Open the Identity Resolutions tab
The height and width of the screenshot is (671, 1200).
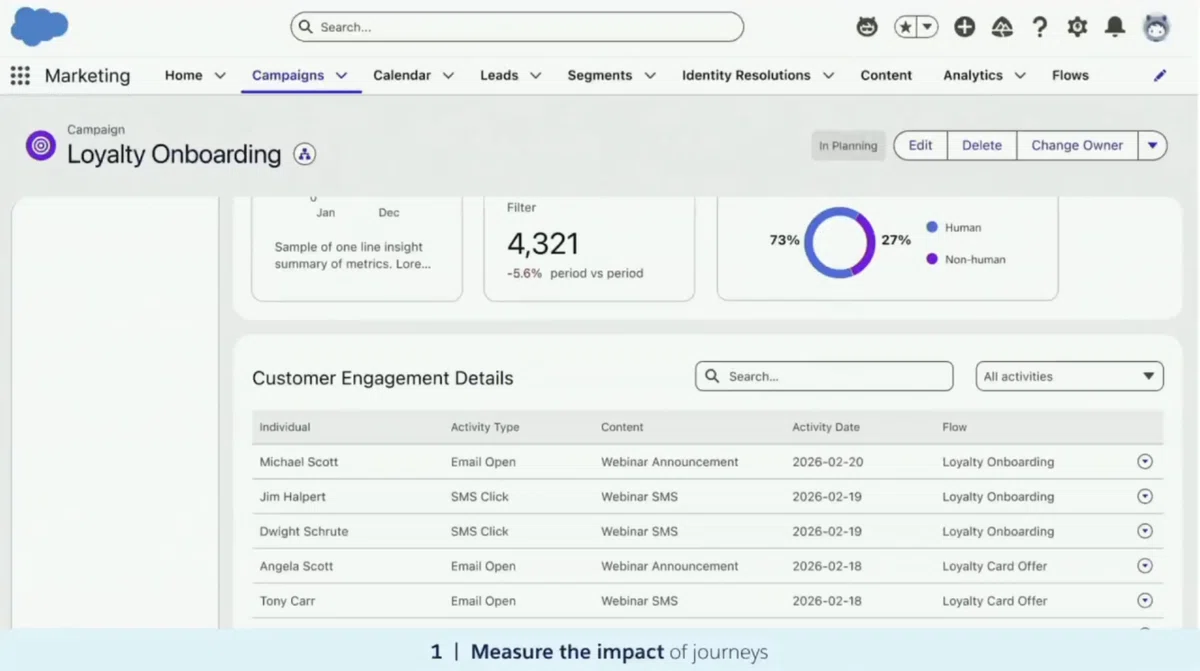tap(746, 75)
